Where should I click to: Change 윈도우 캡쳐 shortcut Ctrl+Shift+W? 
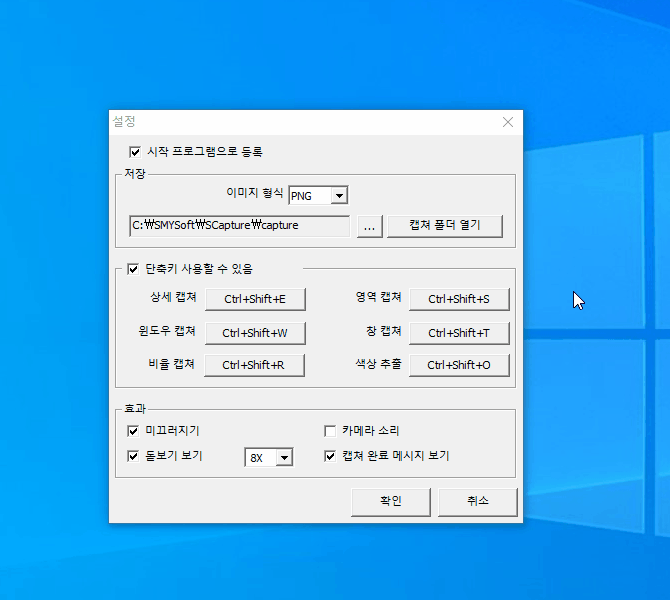click(255, 333)
